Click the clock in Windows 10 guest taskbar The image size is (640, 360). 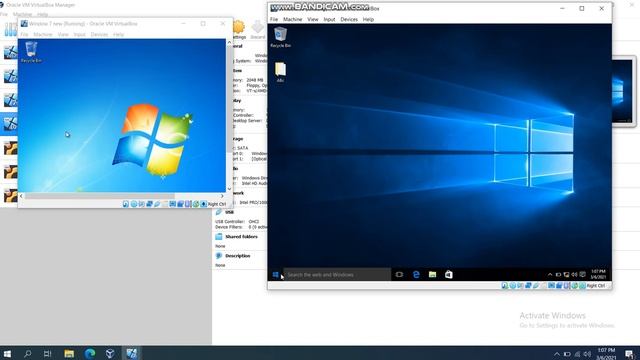(x=598, y=274)
